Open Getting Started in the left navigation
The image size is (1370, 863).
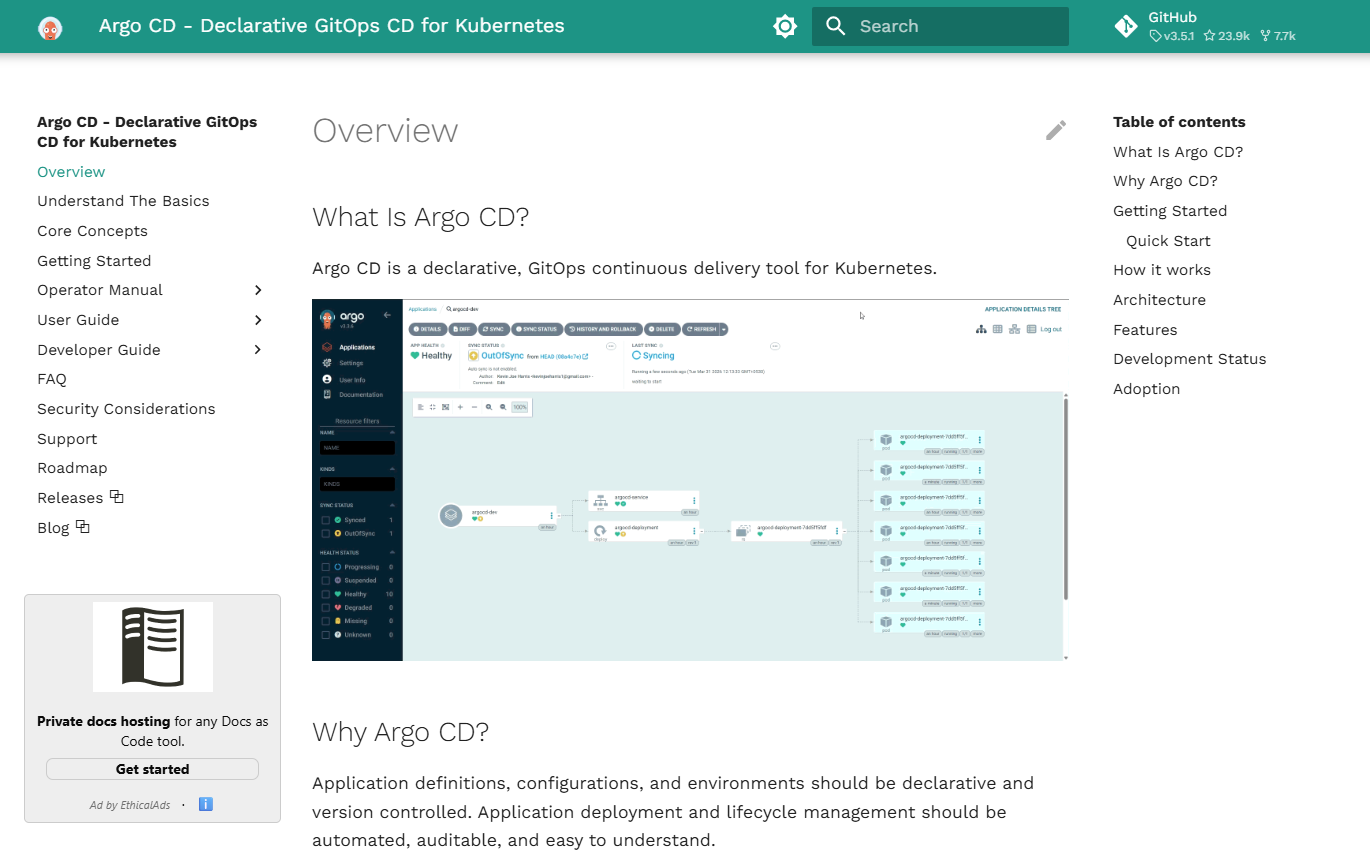tap(94, 261)
